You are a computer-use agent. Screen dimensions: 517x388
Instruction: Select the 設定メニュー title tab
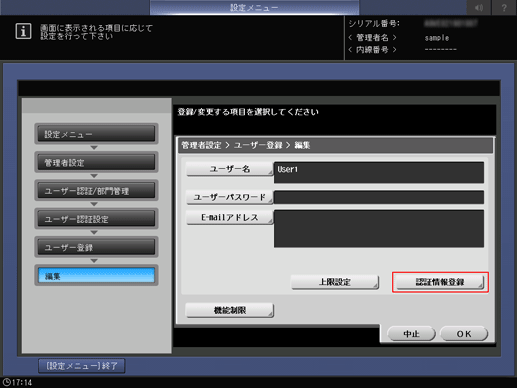click(254, 7)
